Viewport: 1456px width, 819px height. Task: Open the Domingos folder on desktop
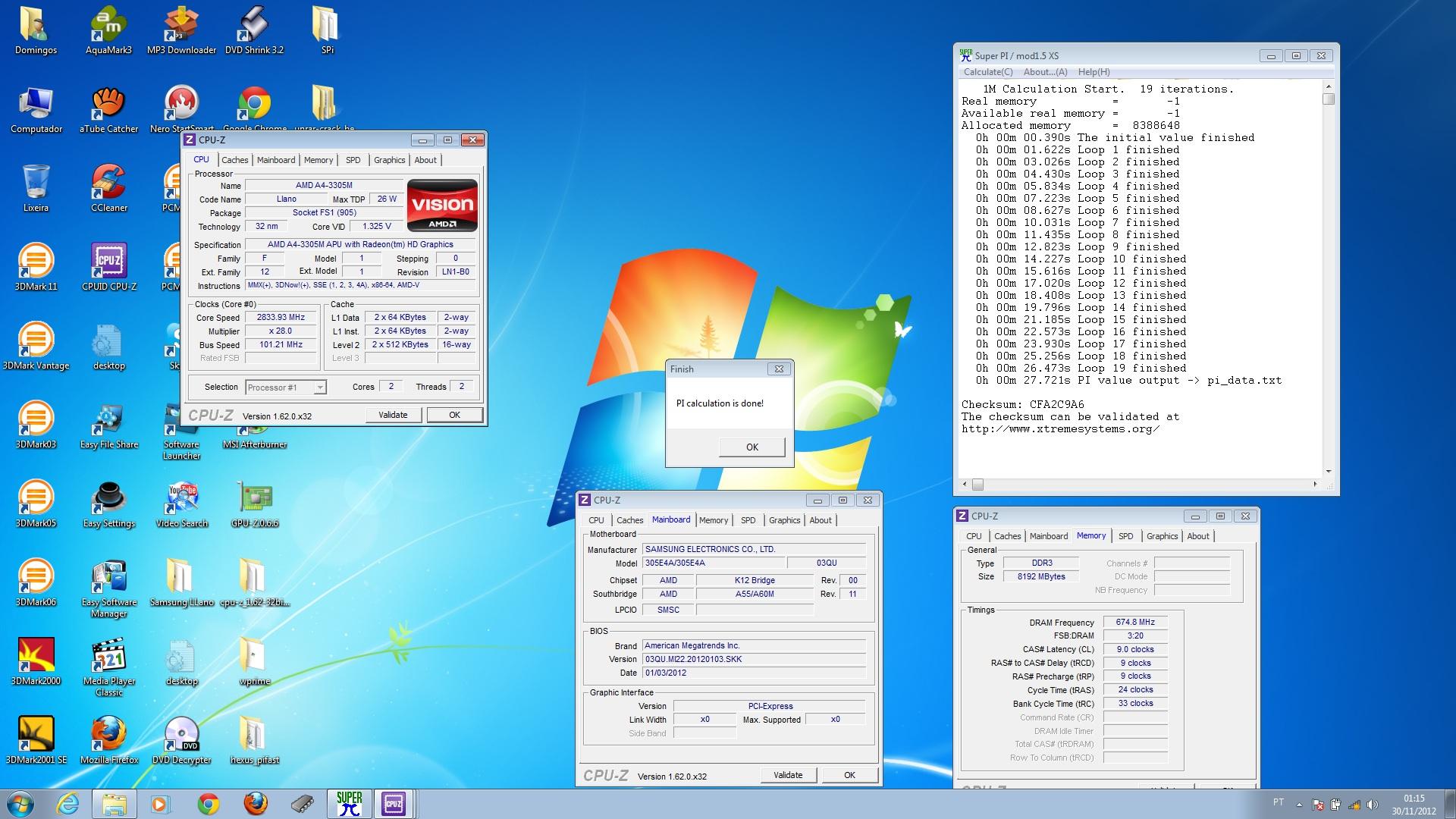pyautogui.click(x=36, y=30)
